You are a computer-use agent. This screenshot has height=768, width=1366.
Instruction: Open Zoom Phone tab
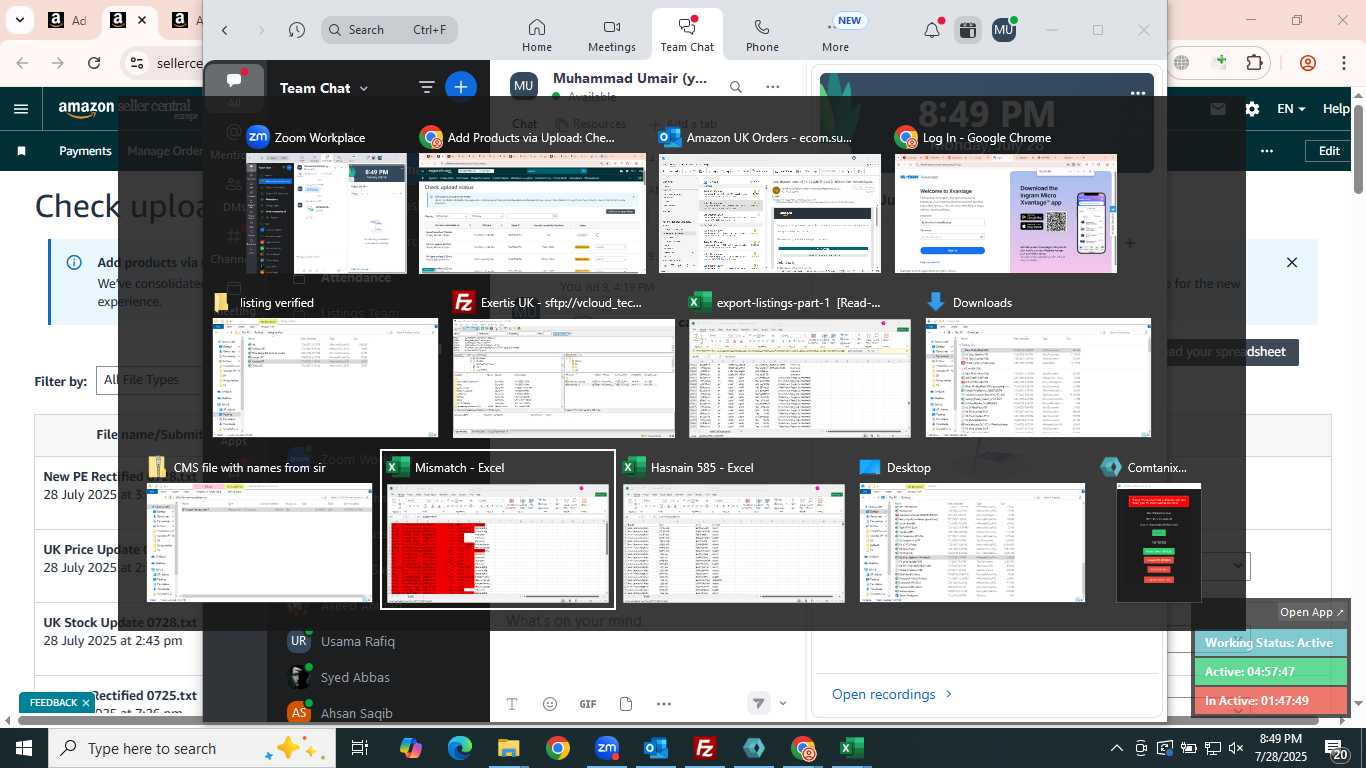[762, 35]
